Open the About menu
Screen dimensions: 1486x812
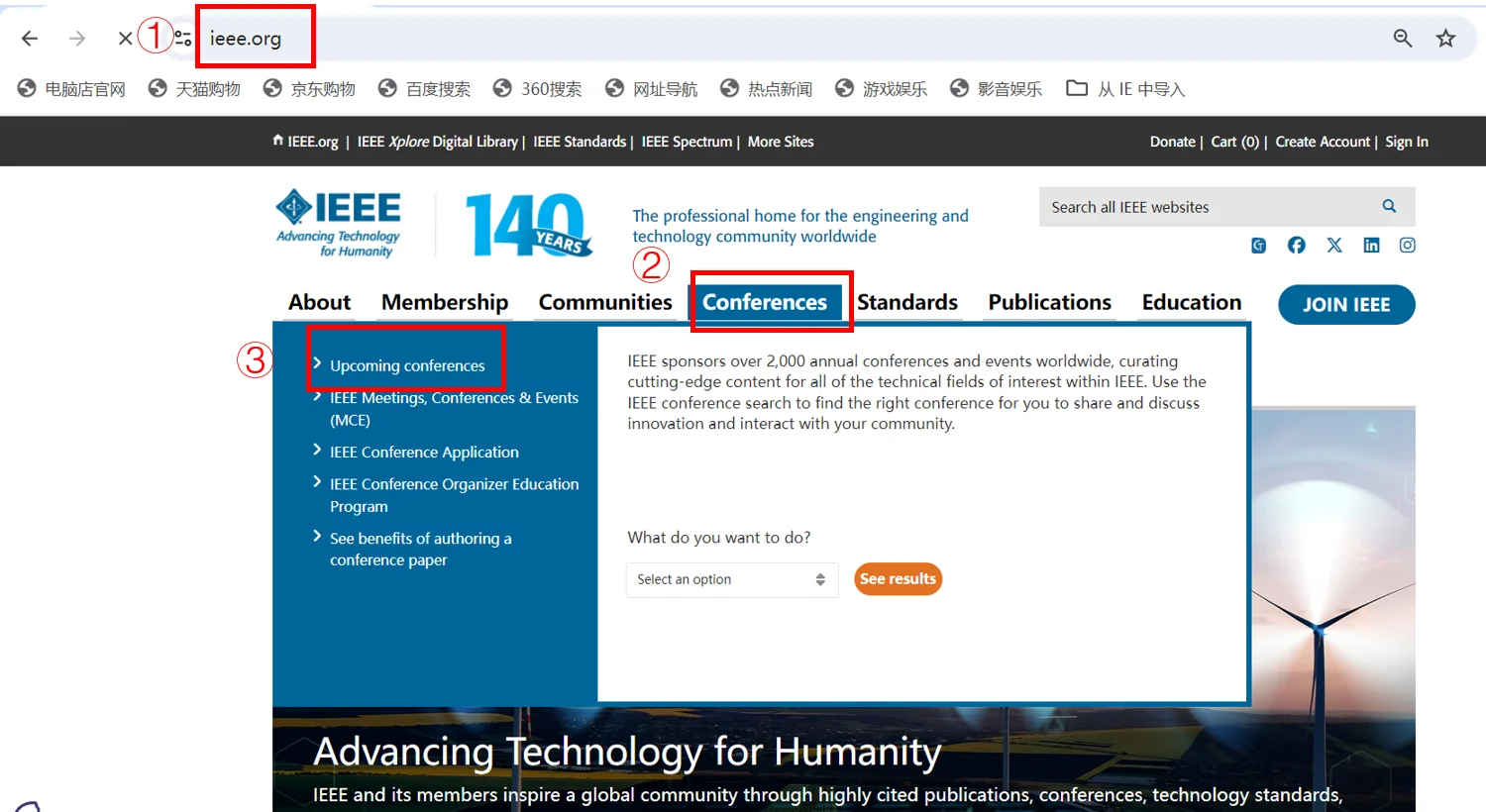coord(319,302)
